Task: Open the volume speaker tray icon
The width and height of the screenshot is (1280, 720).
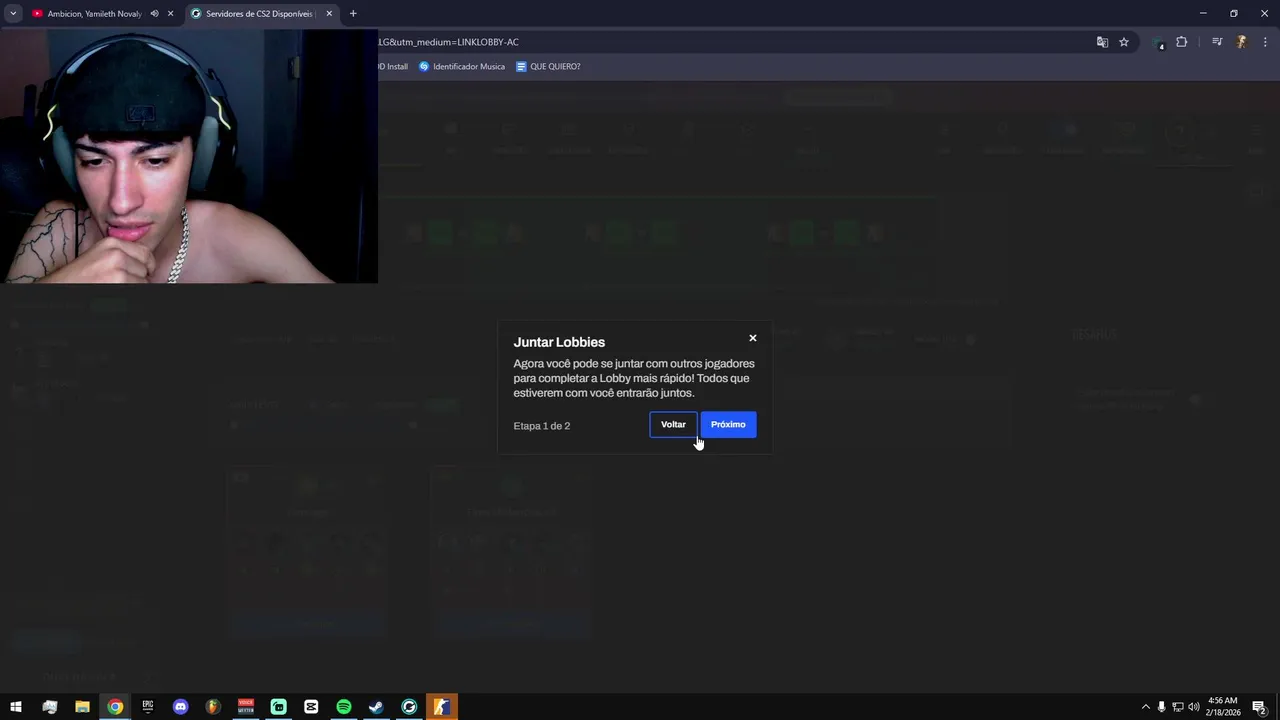Action: point(1193,707)
